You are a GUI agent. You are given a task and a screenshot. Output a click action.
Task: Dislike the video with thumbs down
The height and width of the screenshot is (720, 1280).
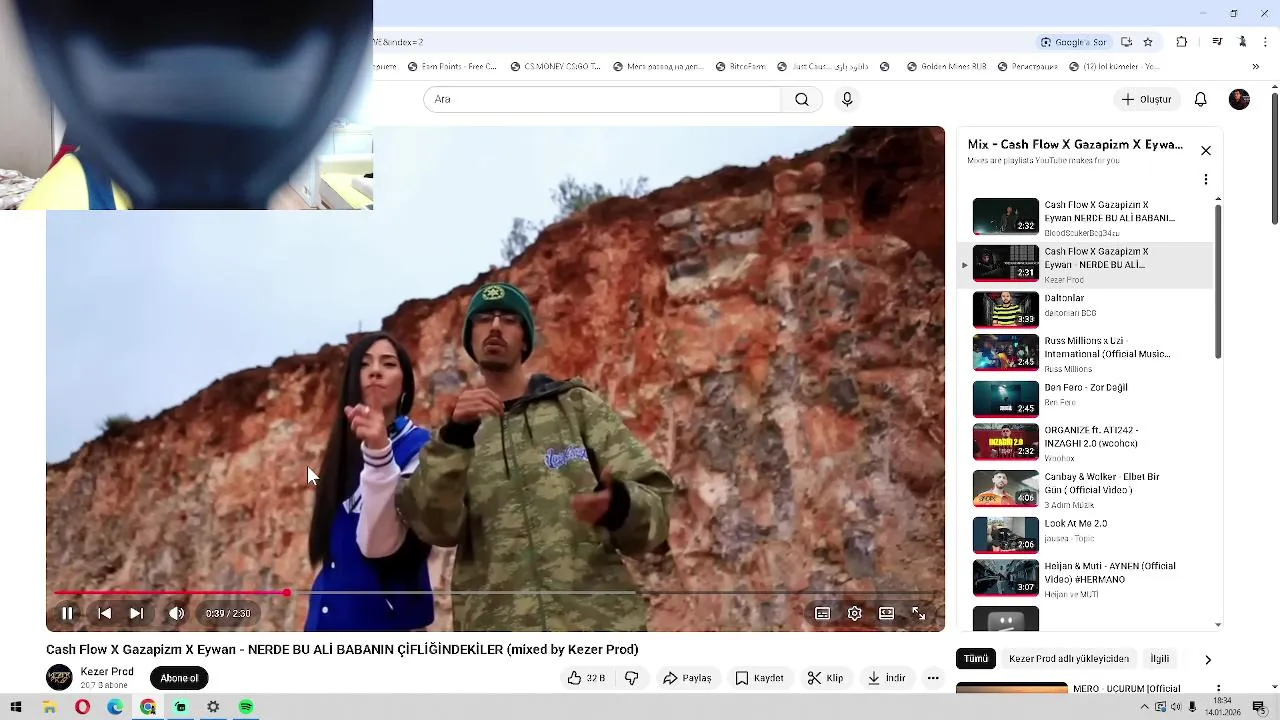(631, 678)
